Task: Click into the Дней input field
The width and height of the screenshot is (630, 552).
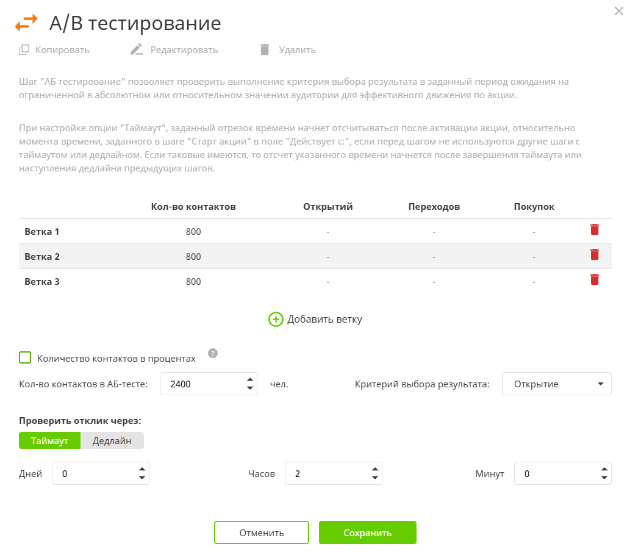Action: [x=95, y=474]
